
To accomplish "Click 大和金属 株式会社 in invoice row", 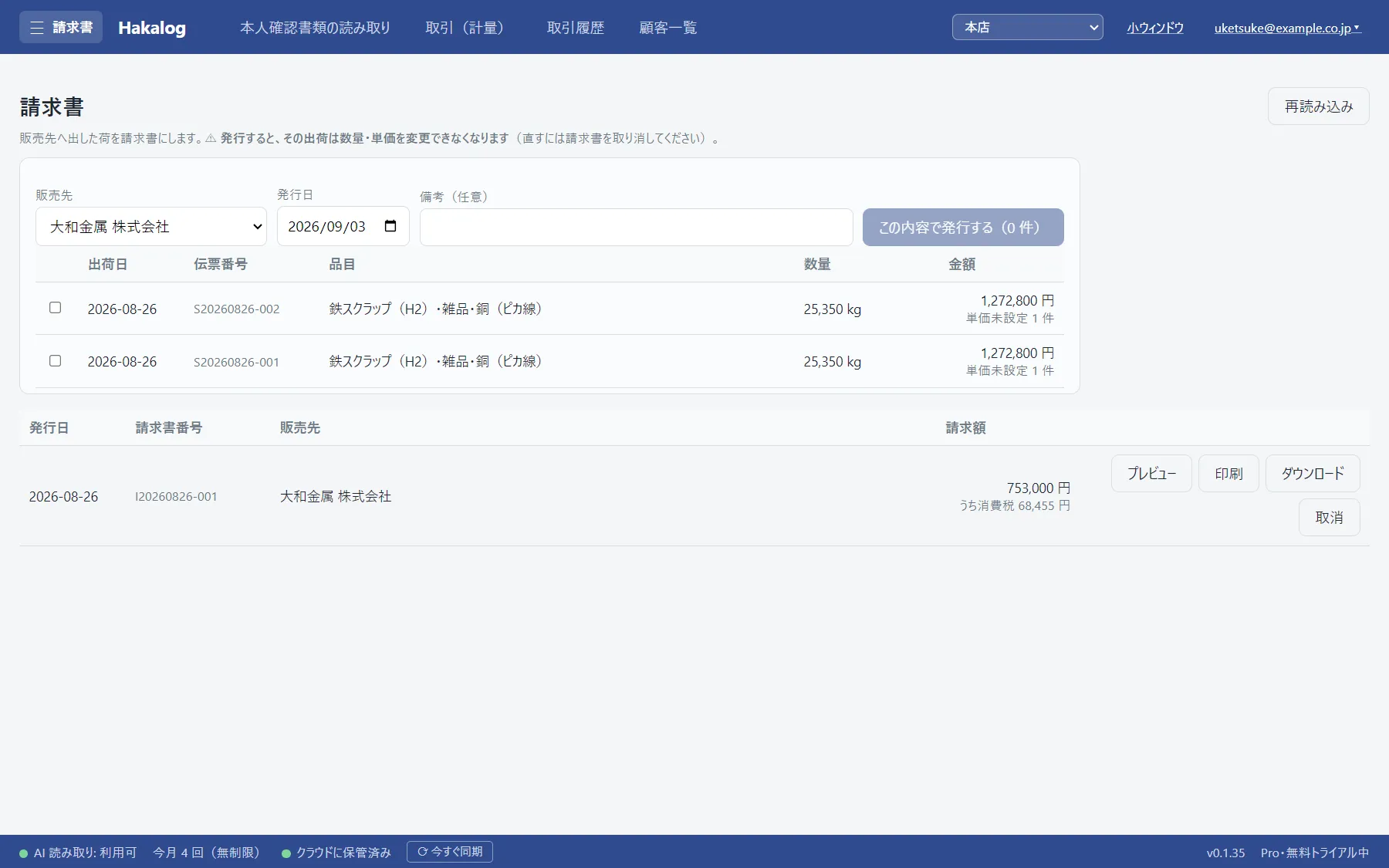I will 336,496.
